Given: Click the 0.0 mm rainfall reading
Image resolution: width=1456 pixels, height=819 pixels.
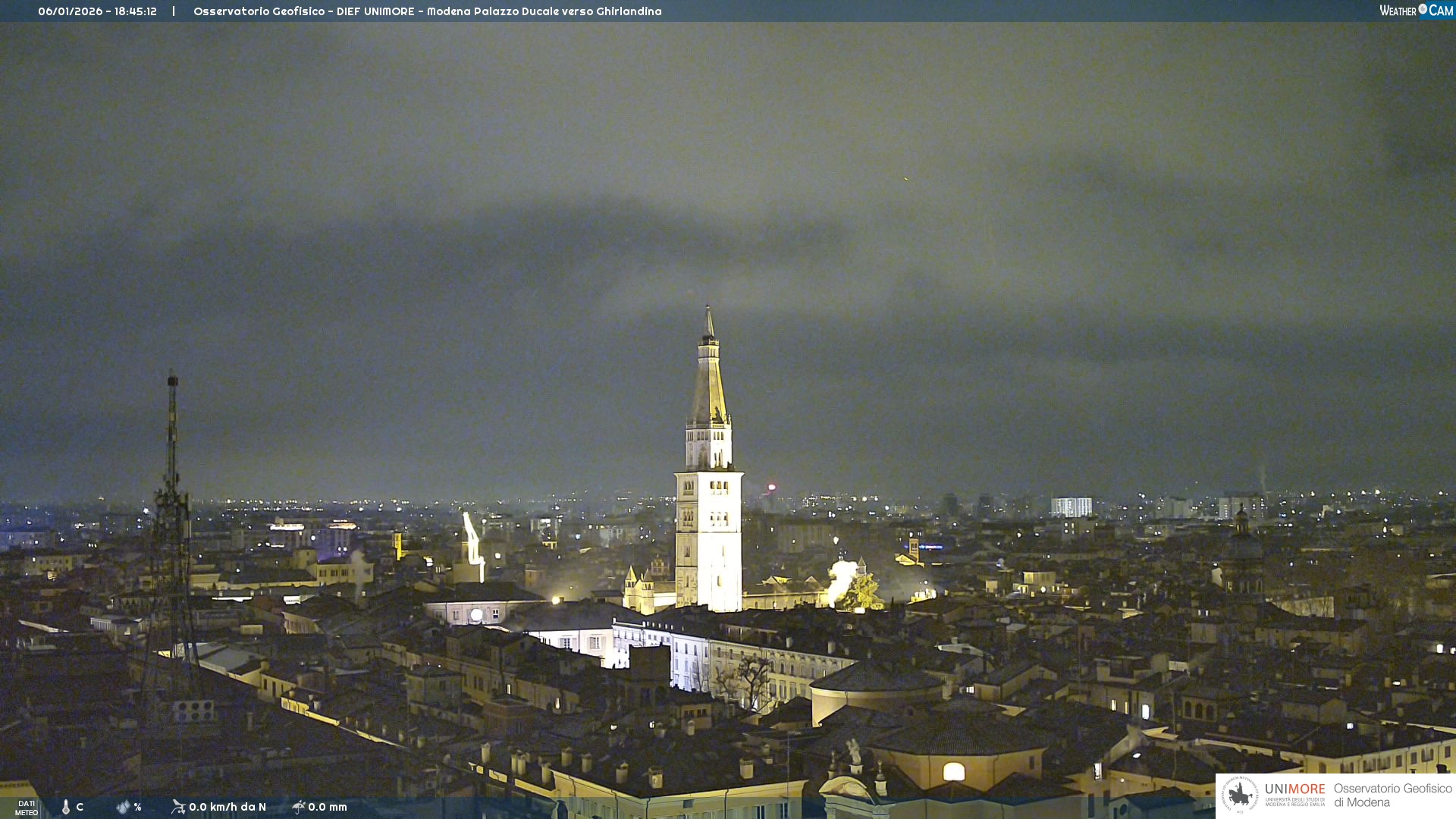Looking at the screenshot, I should [328, 807].
